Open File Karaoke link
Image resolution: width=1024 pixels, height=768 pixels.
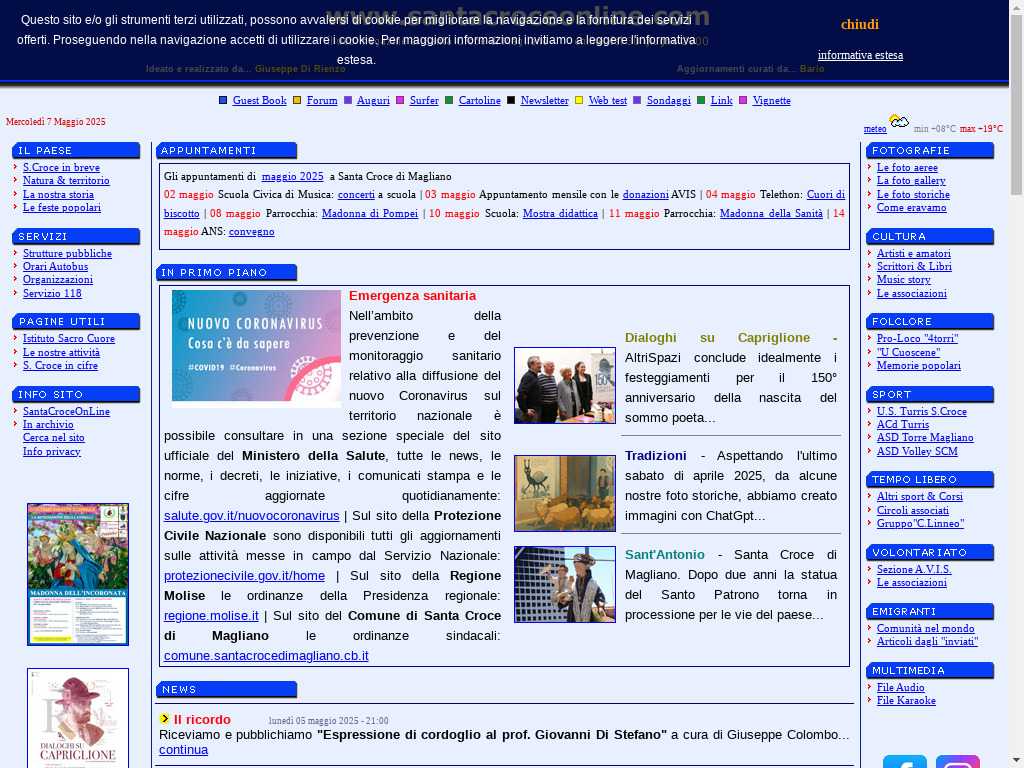(x=906, y=700)
